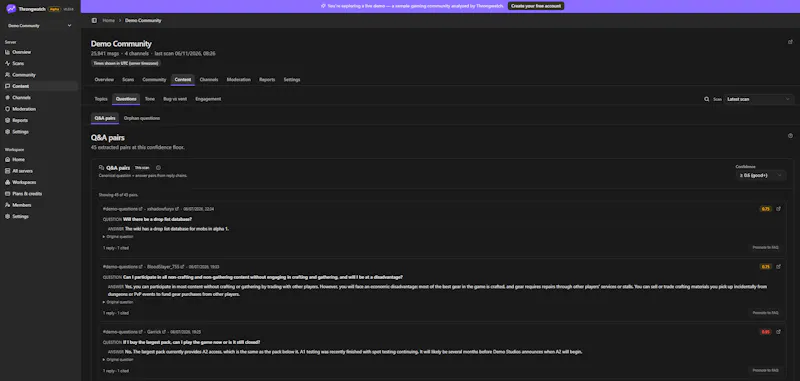The width and height of the screenshot is (800, 381).
Task: Open the Tone sub-tab
Action: pos(149,99)
